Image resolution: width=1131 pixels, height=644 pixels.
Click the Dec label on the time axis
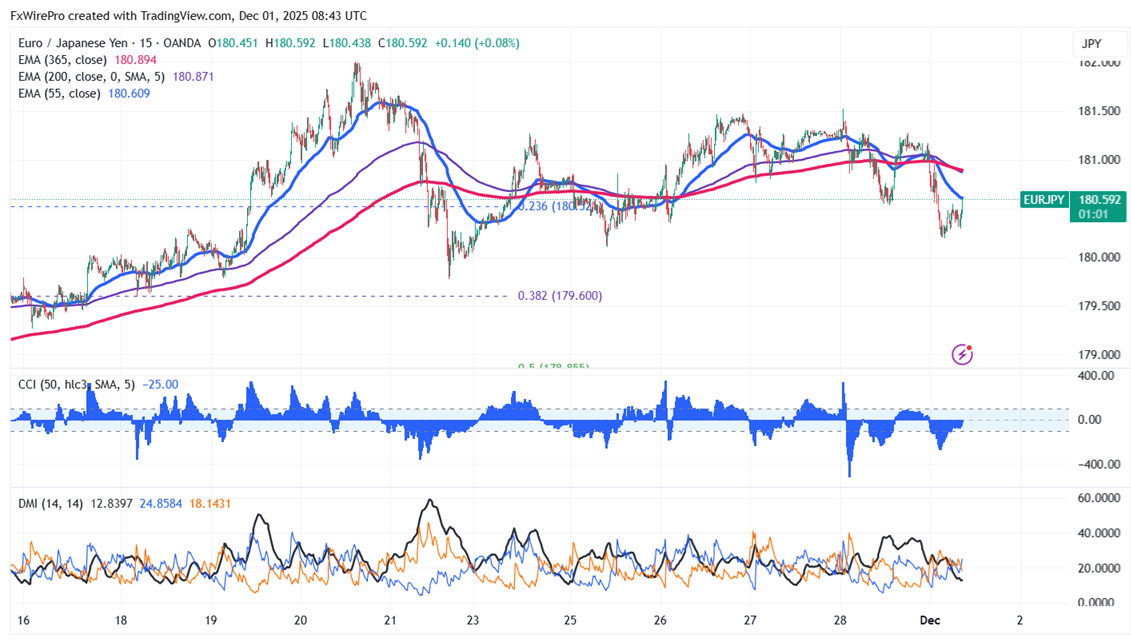[x=930, y=620]
